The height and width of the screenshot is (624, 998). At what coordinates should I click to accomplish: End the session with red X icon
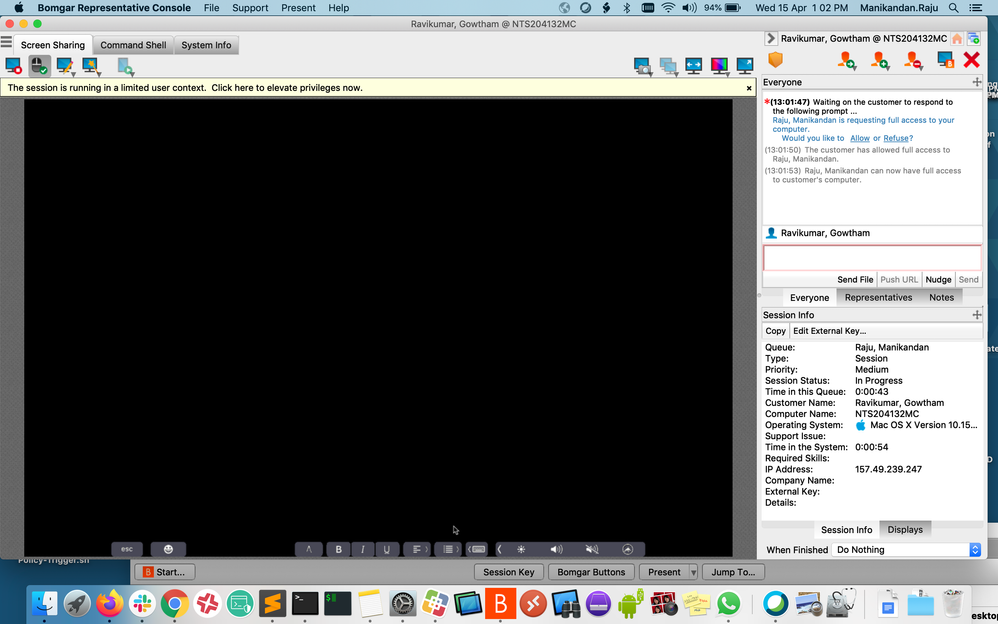(x=972, y=60)
